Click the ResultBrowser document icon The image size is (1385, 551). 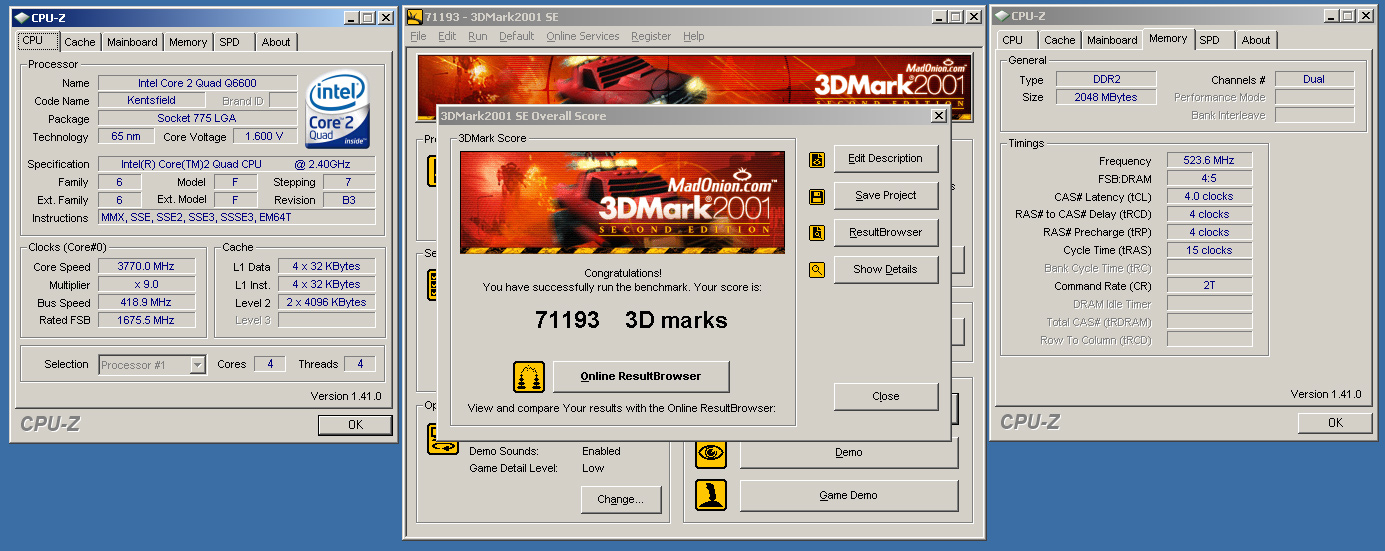[x=817, y=233]
